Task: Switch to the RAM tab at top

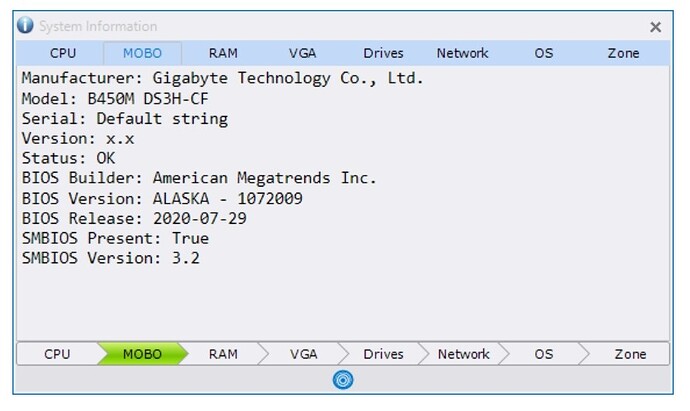Action: click(223, 53)
